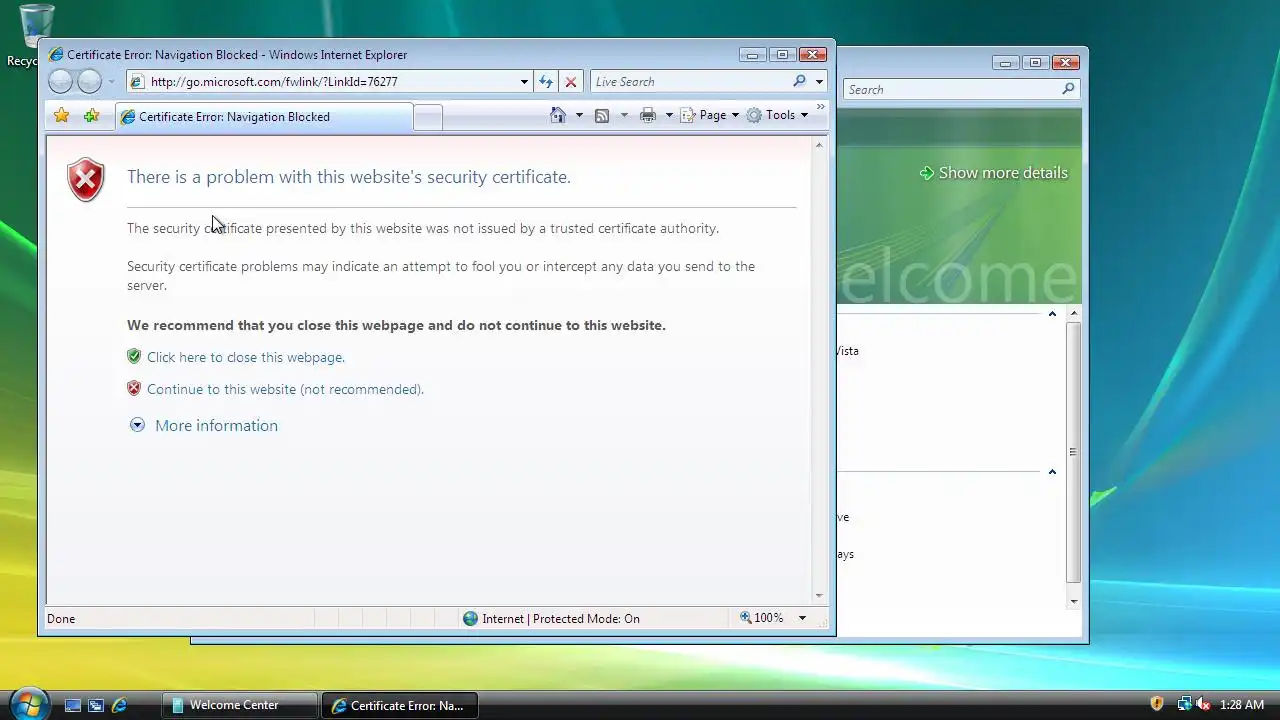Click the page scrollbar up arrow in Internet Explorer
Image resolution: width=1280 pixels, height=720 pixels.
(819, 145)
